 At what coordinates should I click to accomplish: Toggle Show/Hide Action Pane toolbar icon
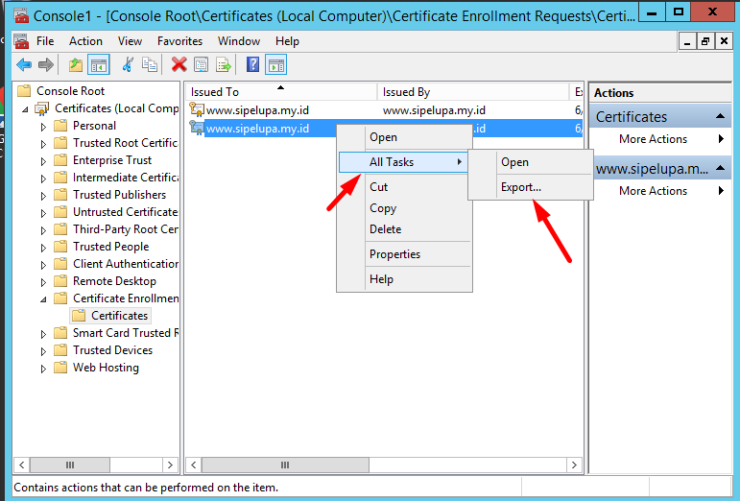click(276, 65)
